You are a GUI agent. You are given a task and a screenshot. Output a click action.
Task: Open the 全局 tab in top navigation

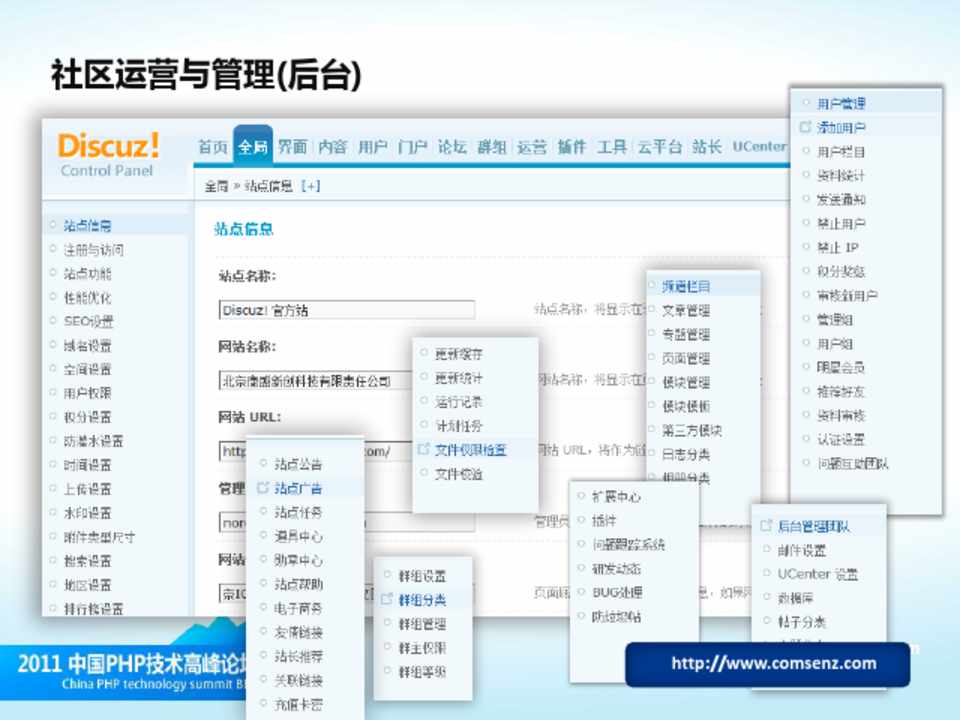coord(252,147)
